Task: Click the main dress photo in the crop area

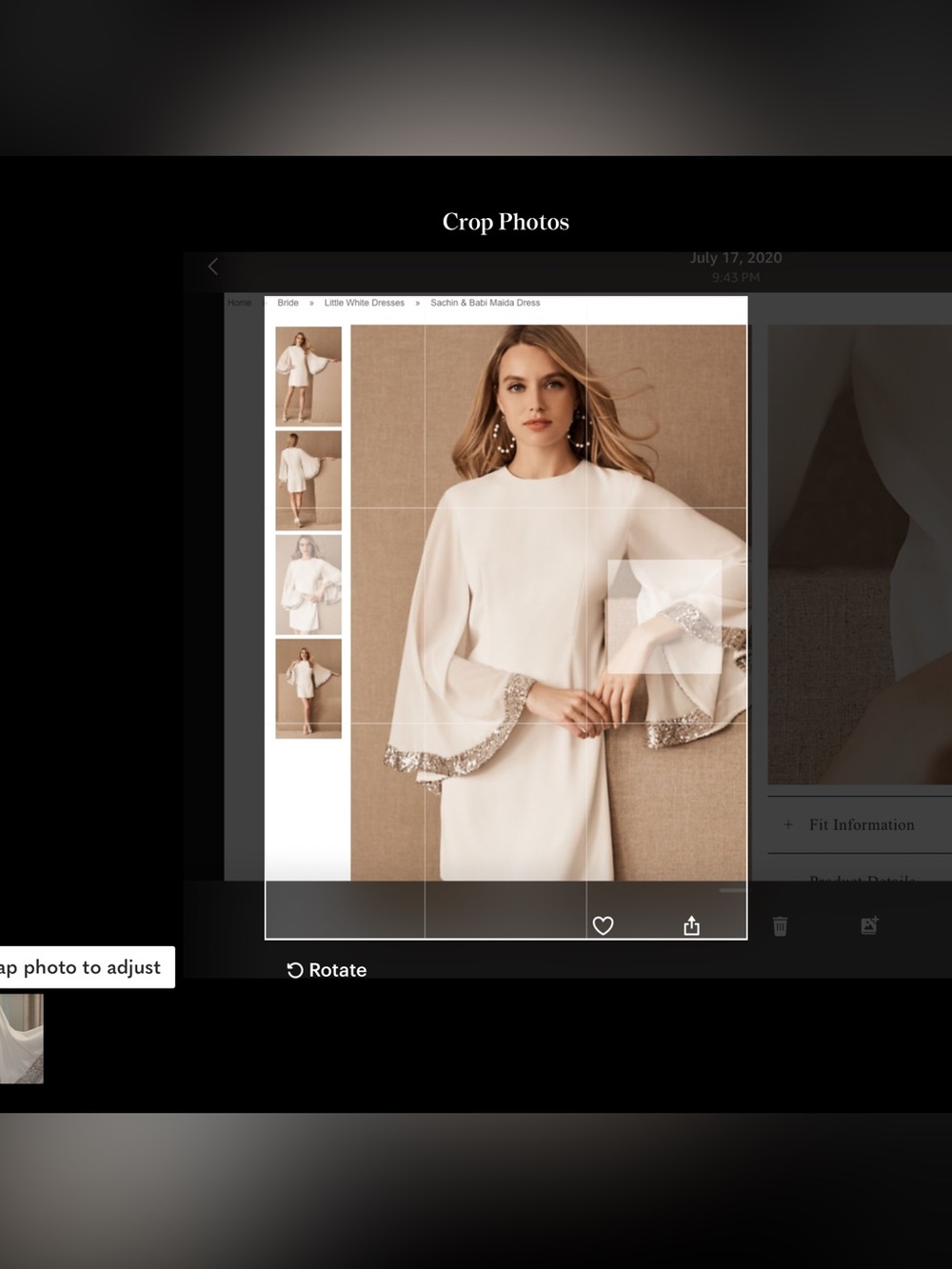Action: click(x=548, y=603)
